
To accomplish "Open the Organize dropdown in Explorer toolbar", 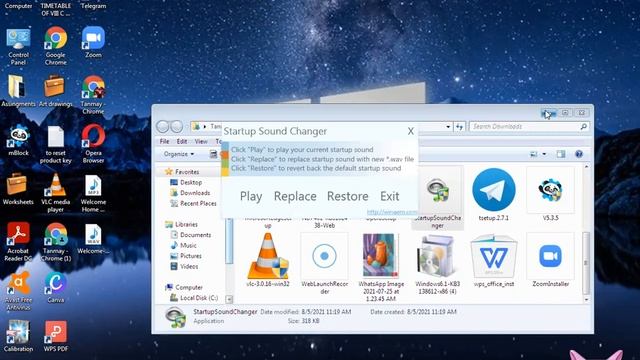I will (x=179, y=154).
